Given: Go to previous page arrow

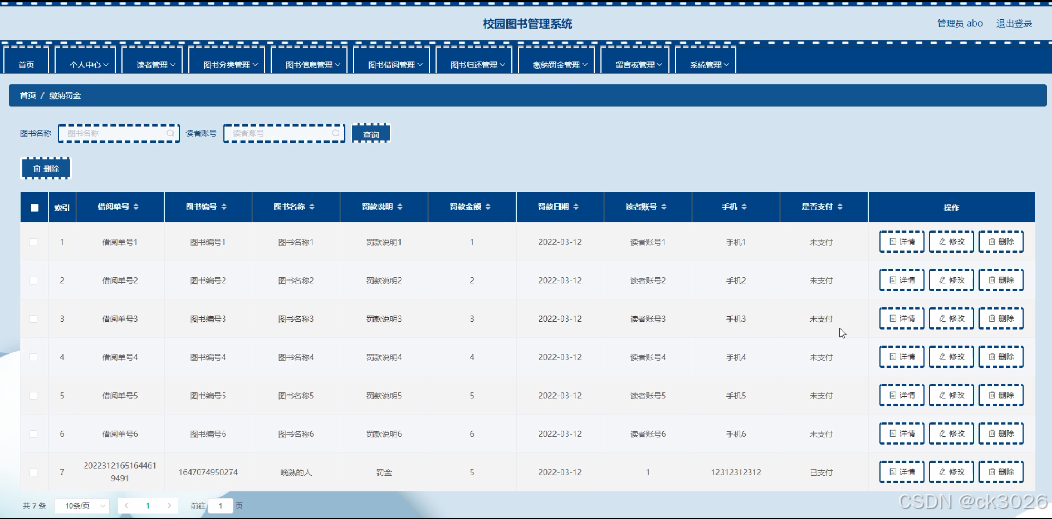Looking at the screenshot, I should [127, 506].
